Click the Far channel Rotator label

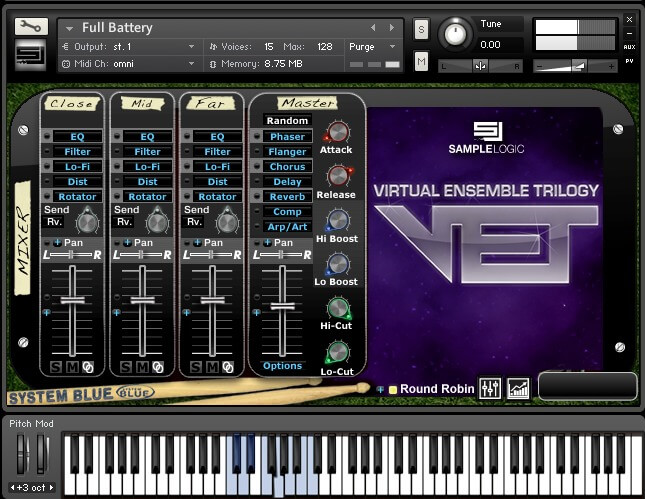tap(217, 197)
